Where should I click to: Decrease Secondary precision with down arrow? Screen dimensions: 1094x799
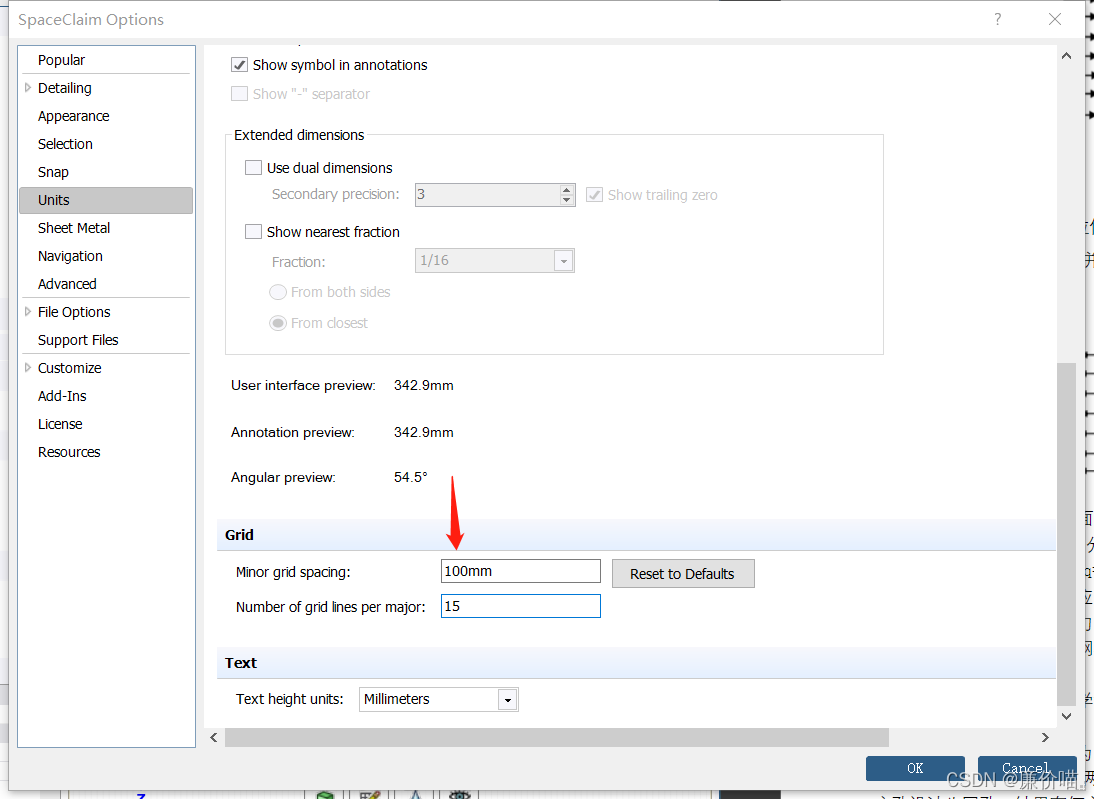click(567, 200)
